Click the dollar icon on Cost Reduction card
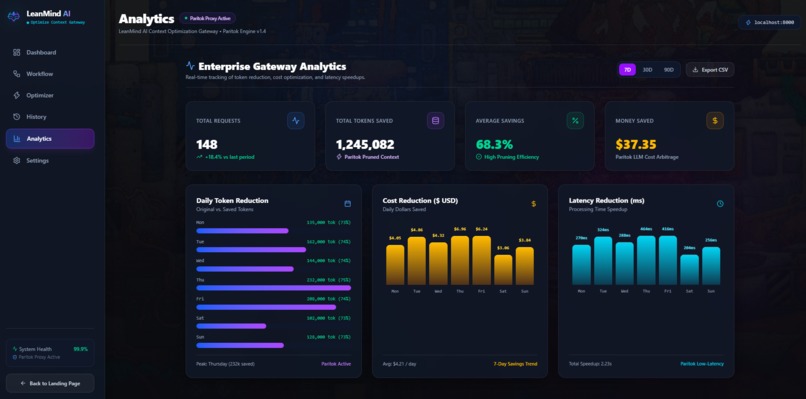Image resolution: width=806 pixels, height=399 pixels. tap(534, 204)
